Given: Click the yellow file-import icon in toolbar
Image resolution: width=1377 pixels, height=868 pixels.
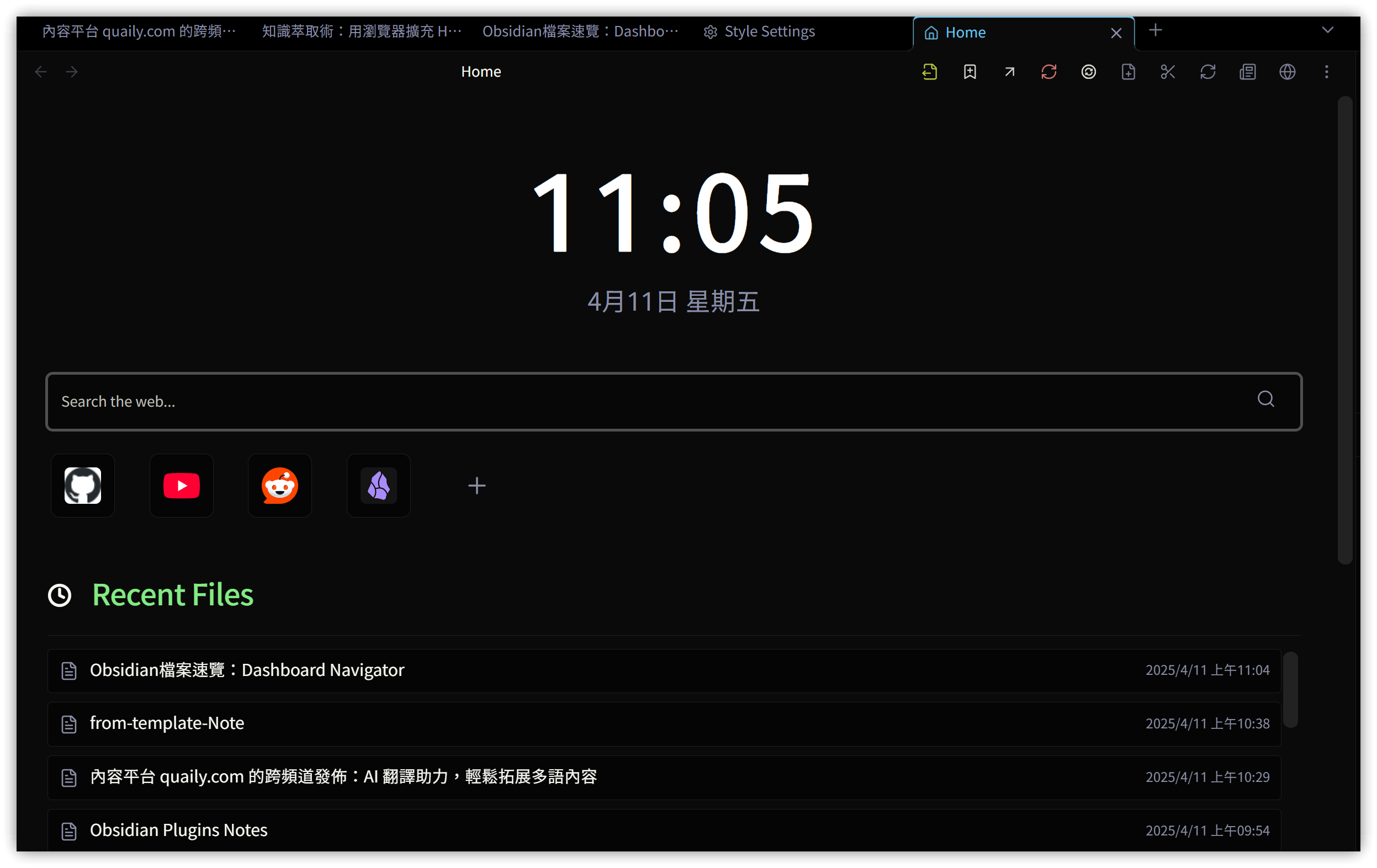Looking at the screenshot, I should point(930,72).
